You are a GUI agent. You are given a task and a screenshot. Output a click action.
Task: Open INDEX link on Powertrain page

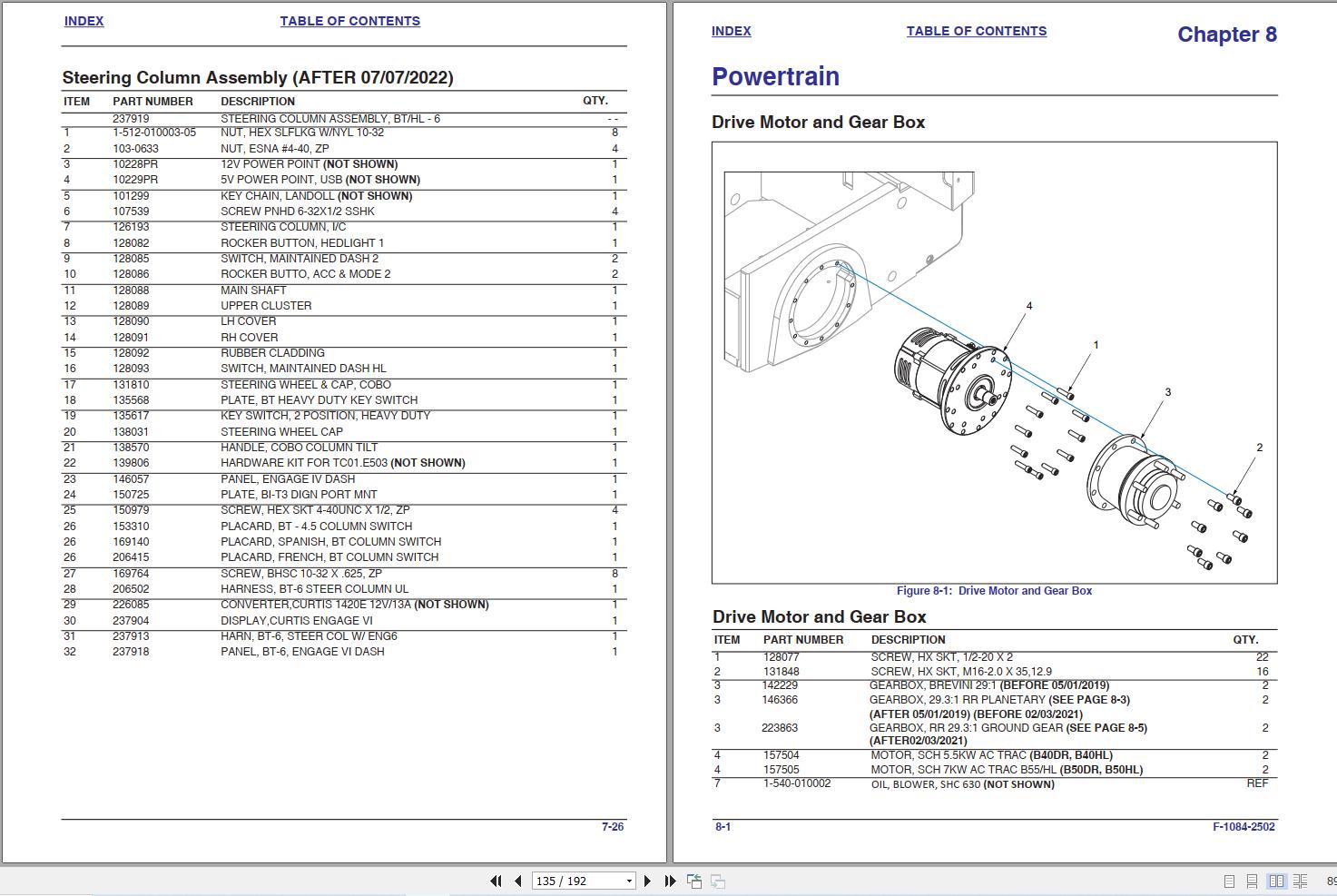click(731, 31)
